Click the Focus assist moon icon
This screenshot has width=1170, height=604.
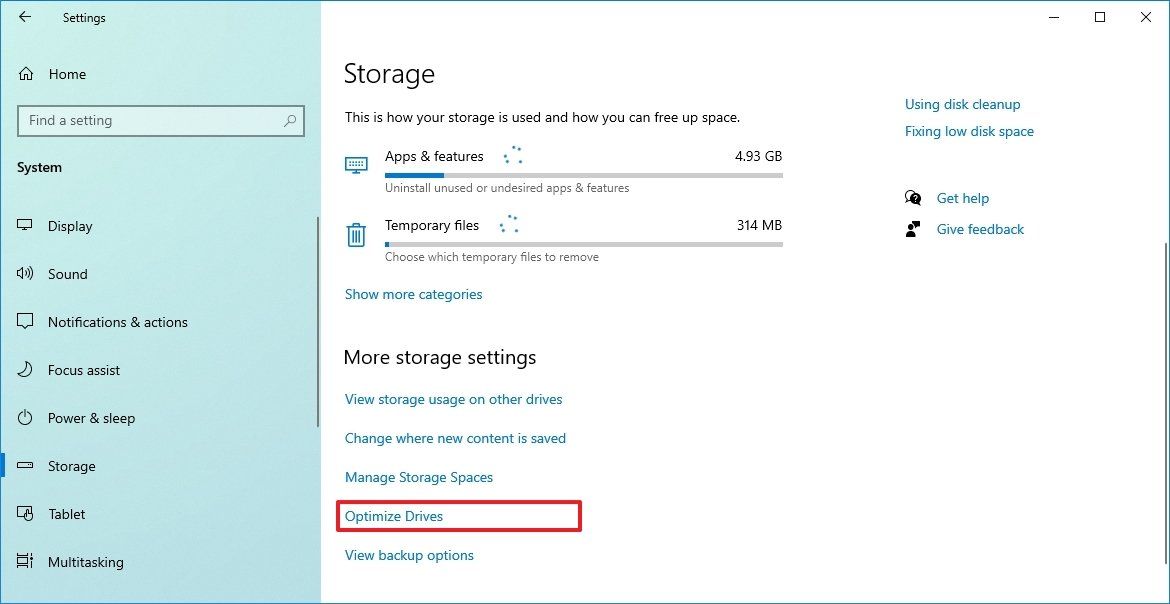(x=24, y=370)
